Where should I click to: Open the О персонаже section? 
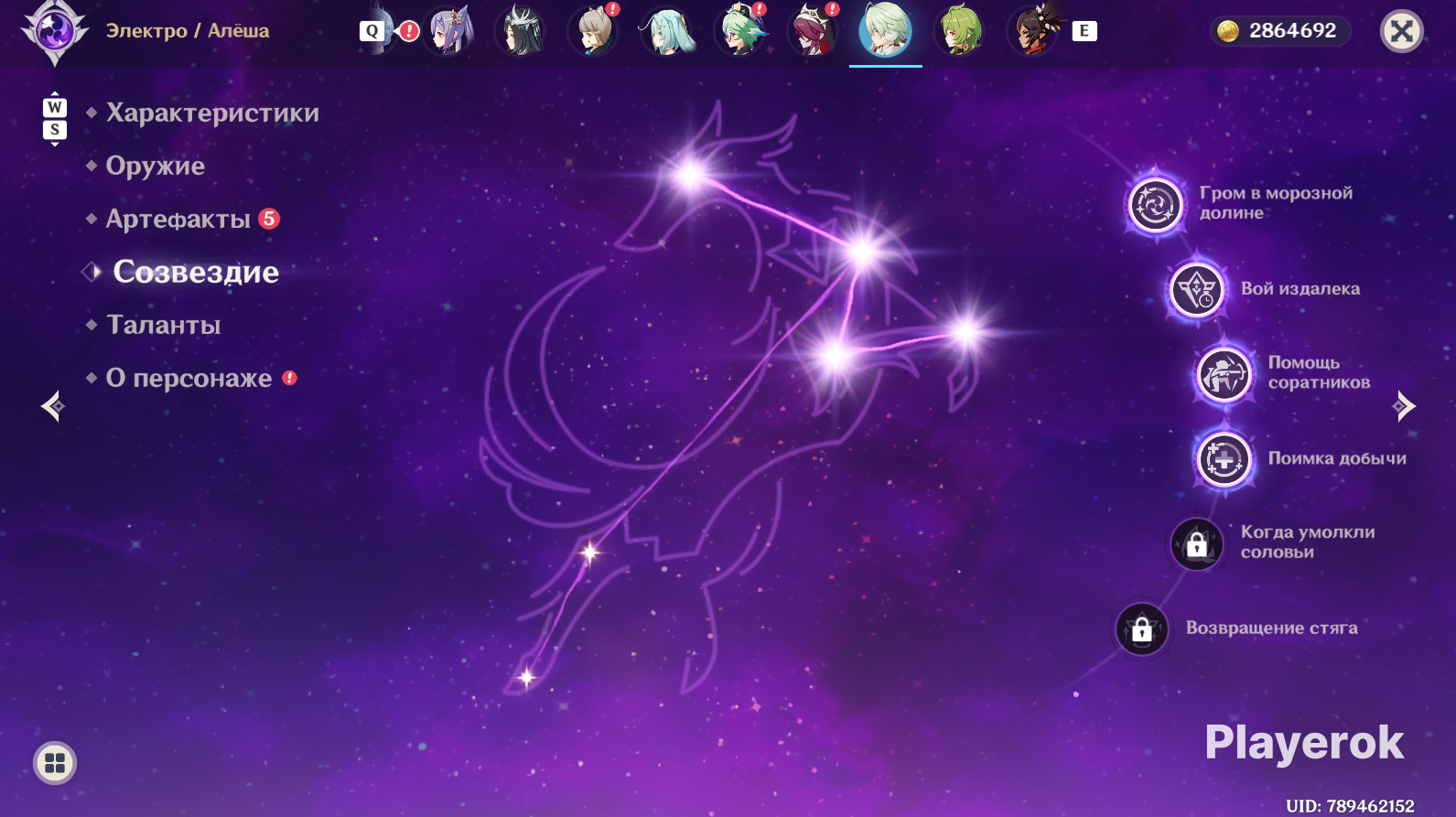tap(189, 378)
